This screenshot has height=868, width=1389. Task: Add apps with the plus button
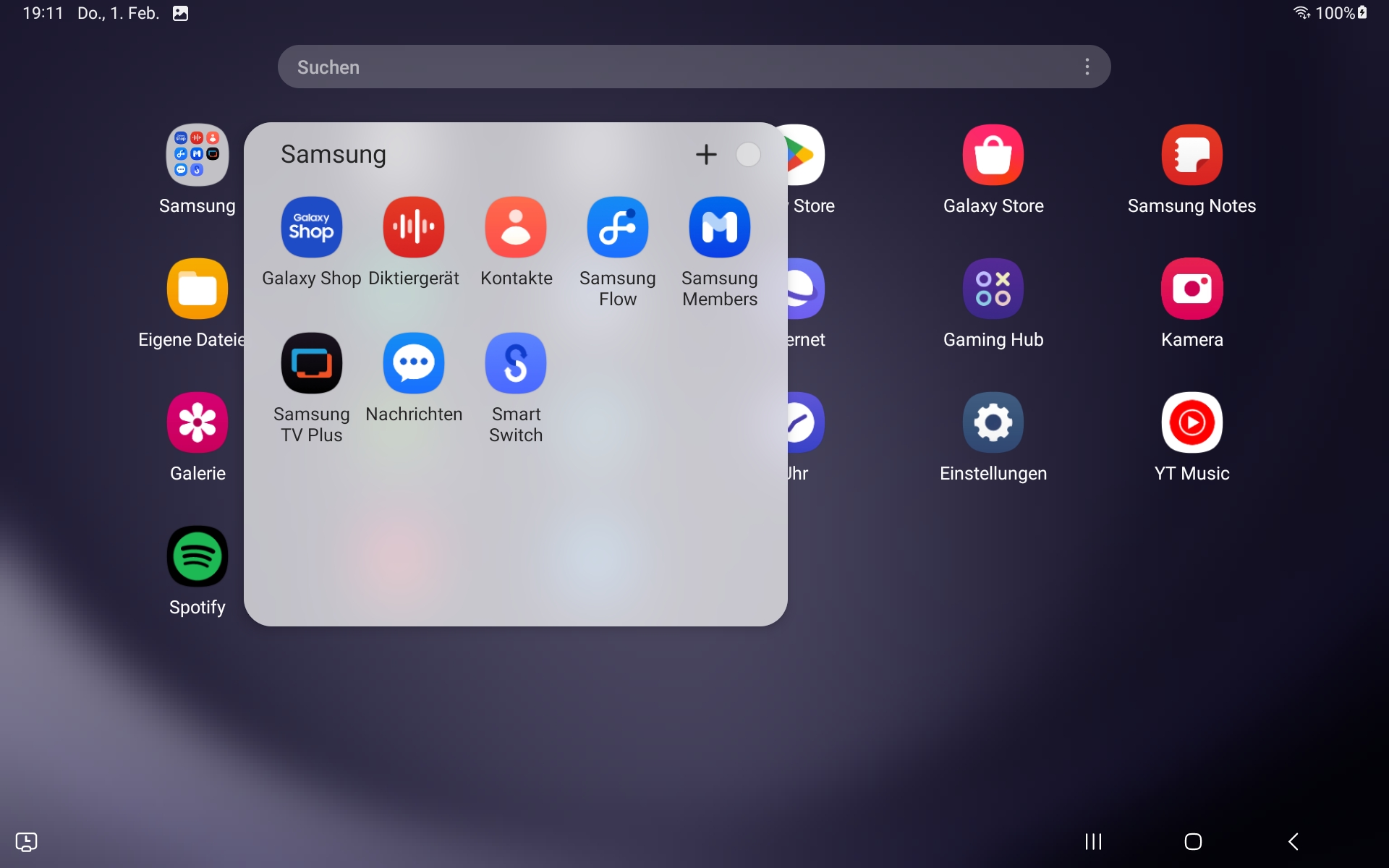pyautogui.click(x=706, y=154)
